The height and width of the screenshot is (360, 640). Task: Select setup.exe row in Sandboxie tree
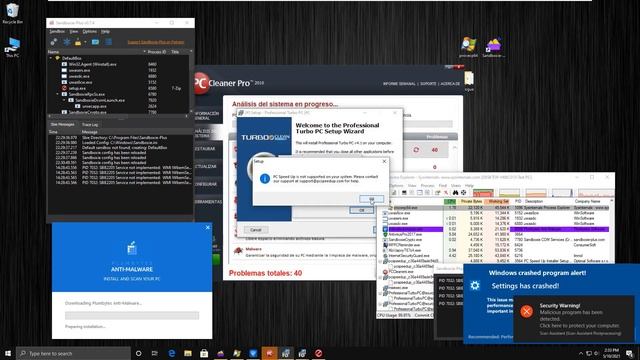(118, 88)
